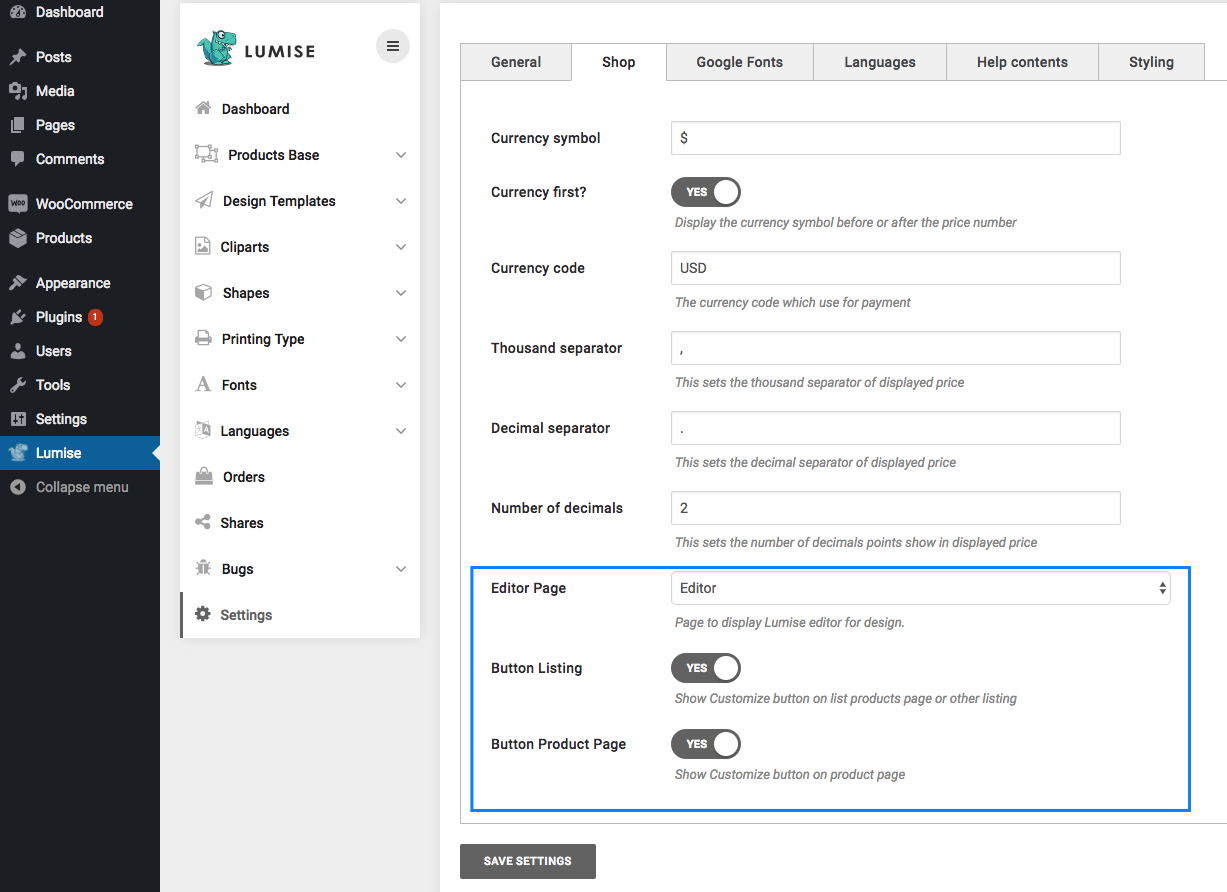Switch to the Google Fonts tab
1227x892 pixels.
(x=739, y=62)
